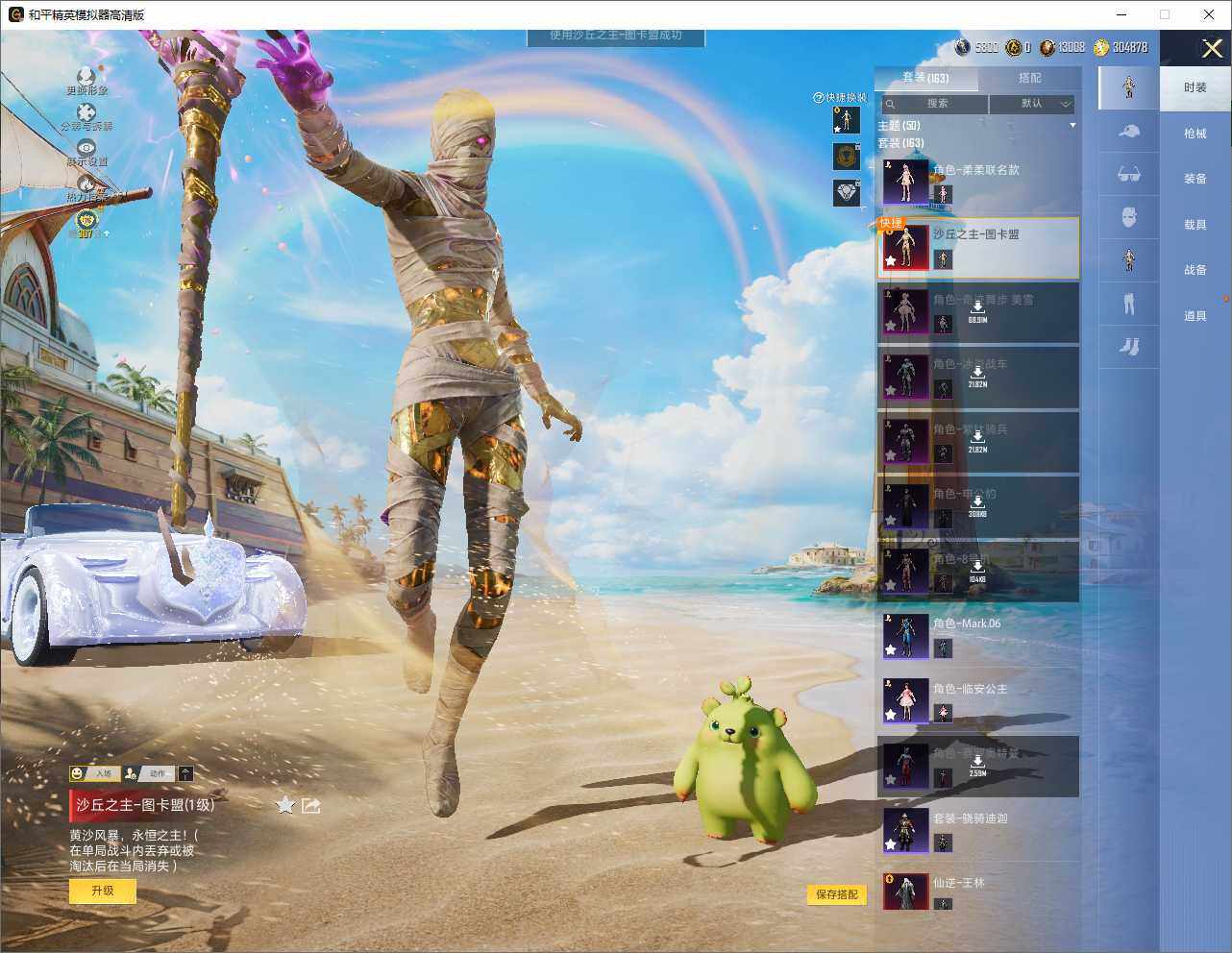Select the 角色-Mark.06 outfit thumbnail
The width and height of the screenshot is (1232, 953).
(x=905, y=636)
